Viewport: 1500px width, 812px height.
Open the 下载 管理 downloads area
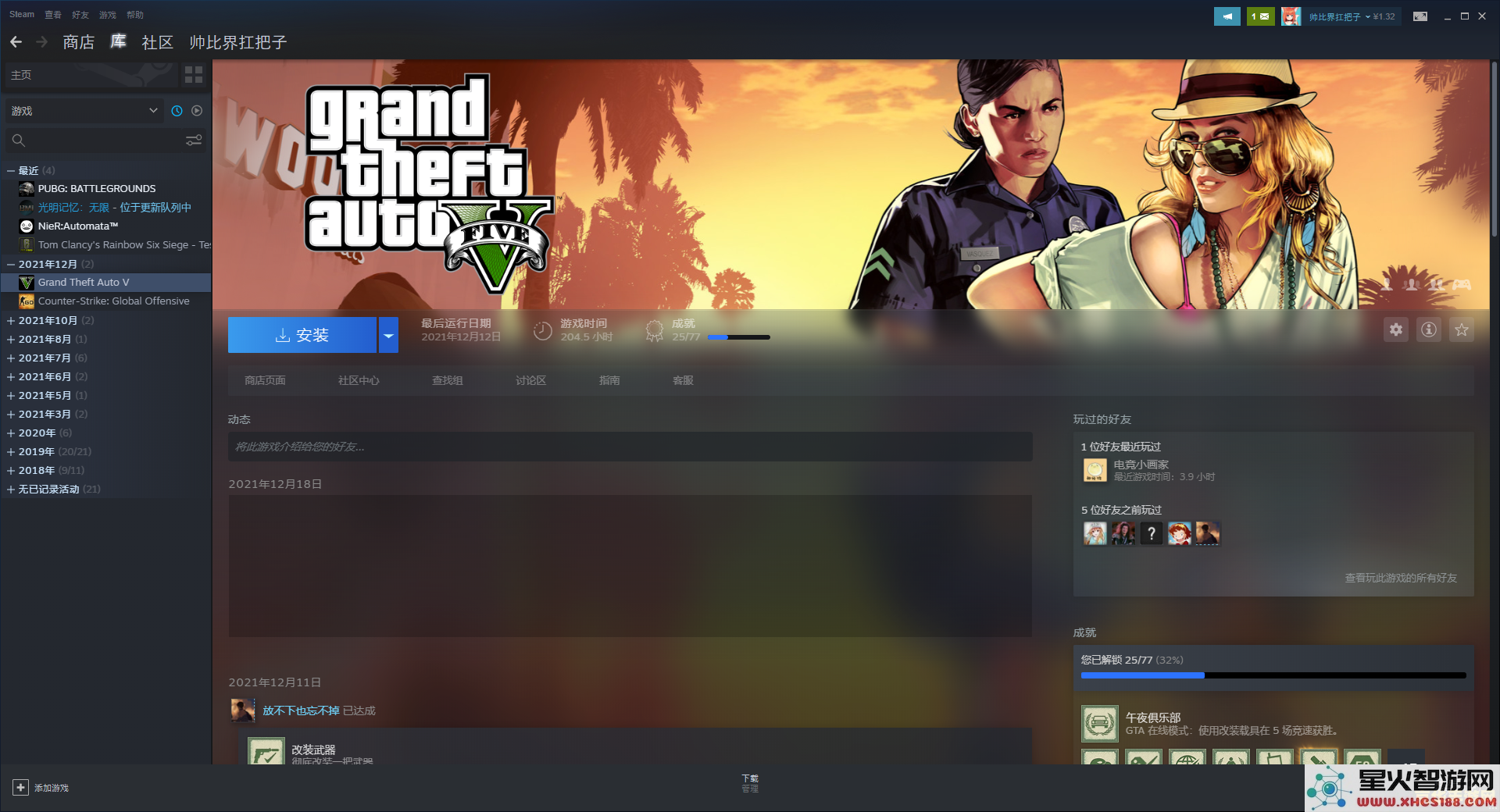(750, 784)
